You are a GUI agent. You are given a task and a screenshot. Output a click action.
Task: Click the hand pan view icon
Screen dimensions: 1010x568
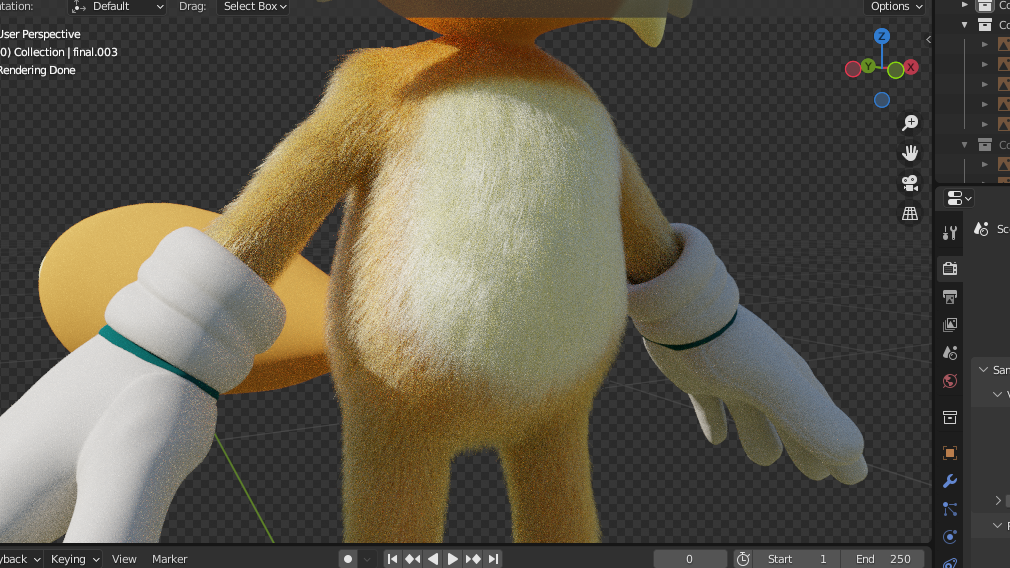910,153
